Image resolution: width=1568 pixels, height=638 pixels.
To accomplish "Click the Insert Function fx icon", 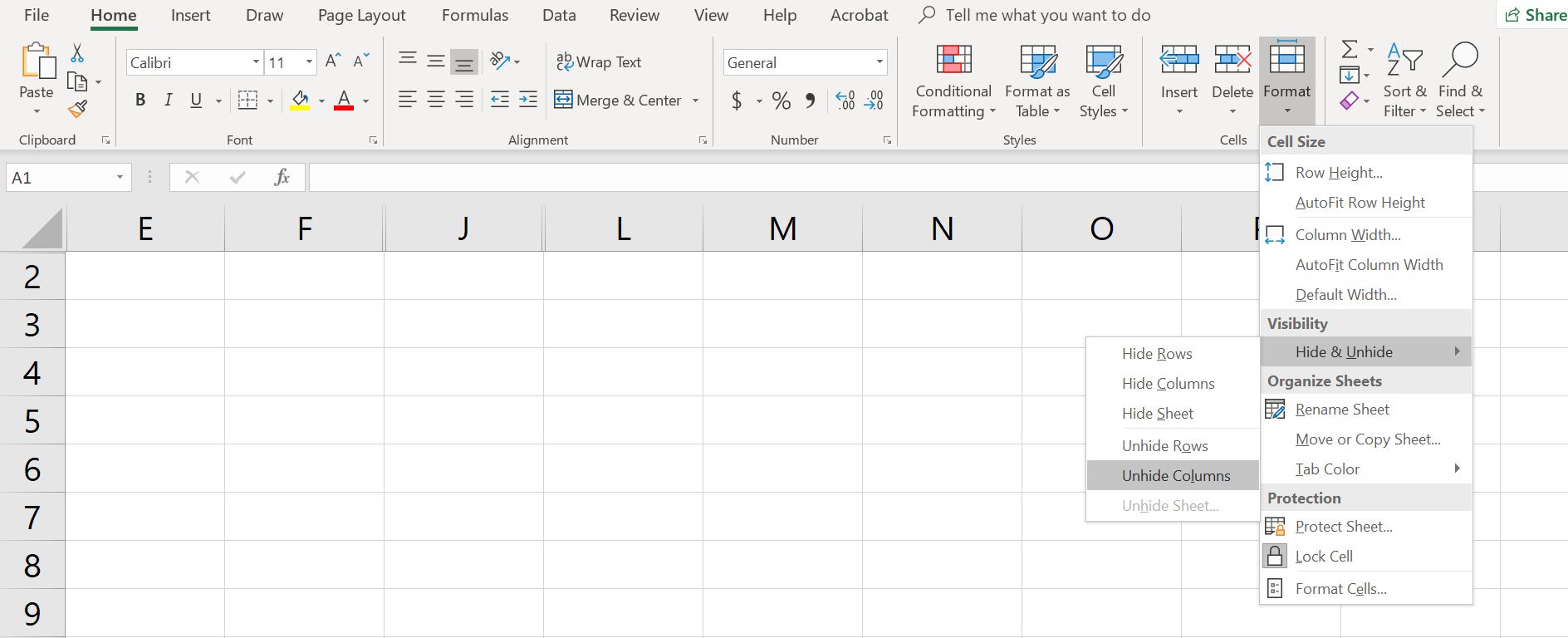I will (x=282, y=177).
